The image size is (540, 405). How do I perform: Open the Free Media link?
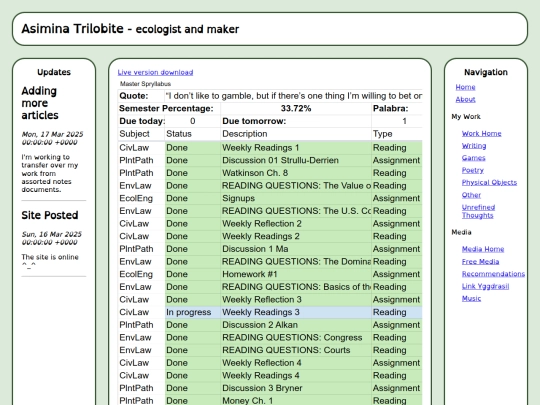(x=480, y=261)
